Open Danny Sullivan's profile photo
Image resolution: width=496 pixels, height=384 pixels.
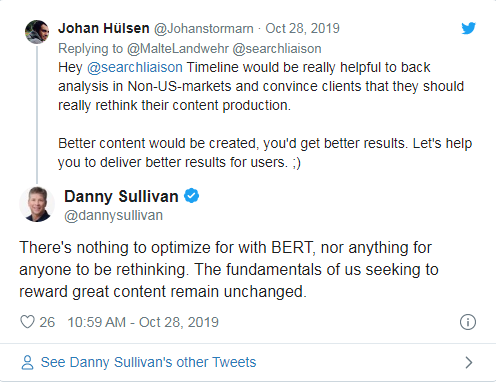click(x=37, y=204)
